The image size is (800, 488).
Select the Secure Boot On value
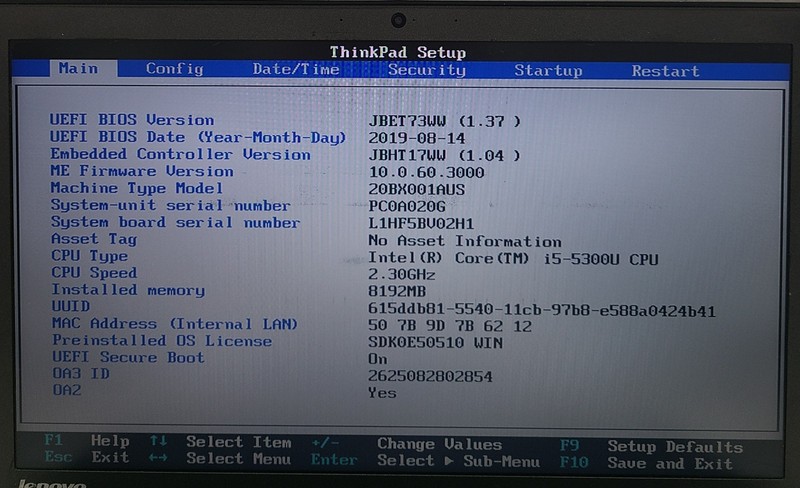378,359
